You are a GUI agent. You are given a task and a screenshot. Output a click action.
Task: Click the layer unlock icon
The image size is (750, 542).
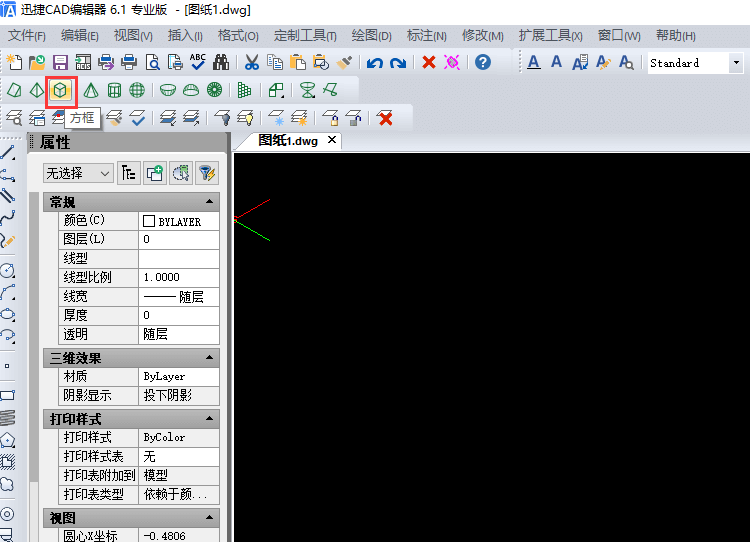(x=354, y=118)
